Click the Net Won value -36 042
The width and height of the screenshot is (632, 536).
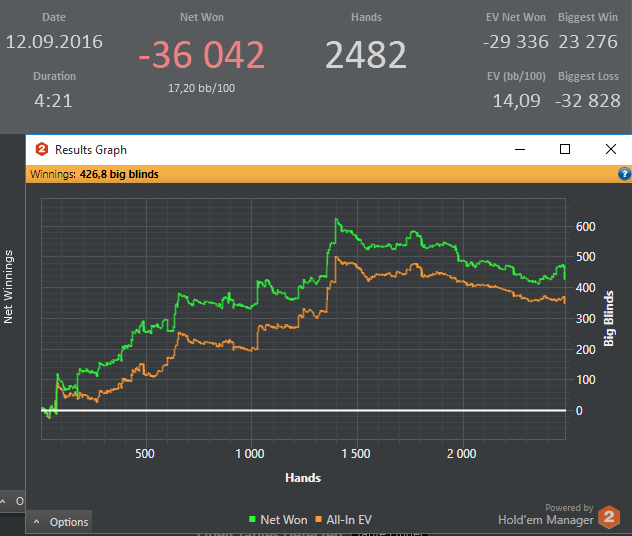coord(202,54)
